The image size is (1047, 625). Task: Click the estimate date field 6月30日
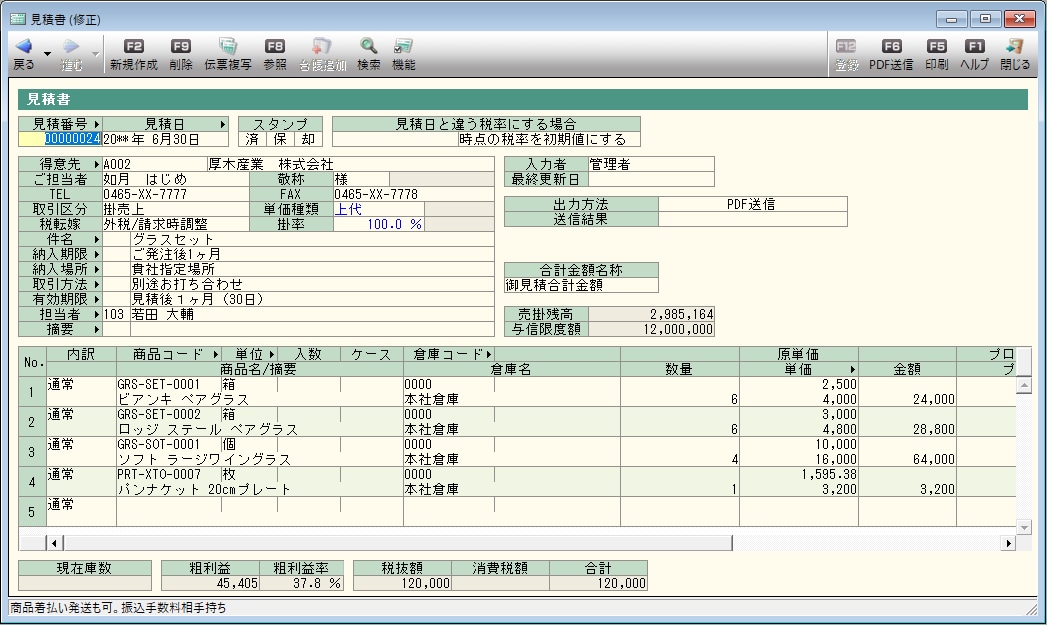165,139
